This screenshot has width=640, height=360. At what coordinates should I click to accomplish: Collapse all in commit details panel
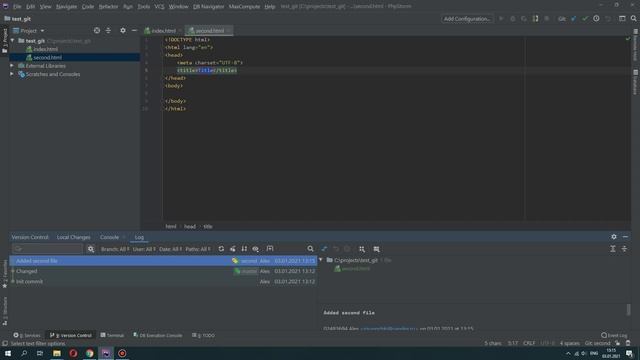pos(624,249)
